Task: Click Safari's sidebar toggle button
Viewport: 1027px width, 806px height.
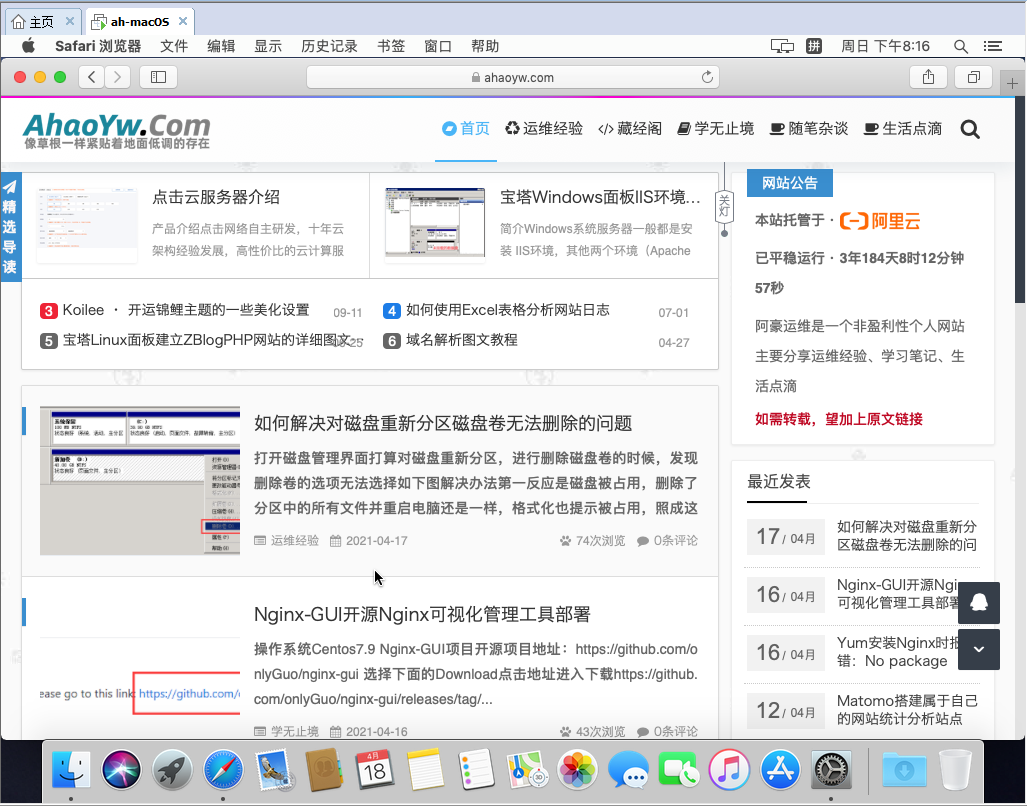Action: point(158,77)
